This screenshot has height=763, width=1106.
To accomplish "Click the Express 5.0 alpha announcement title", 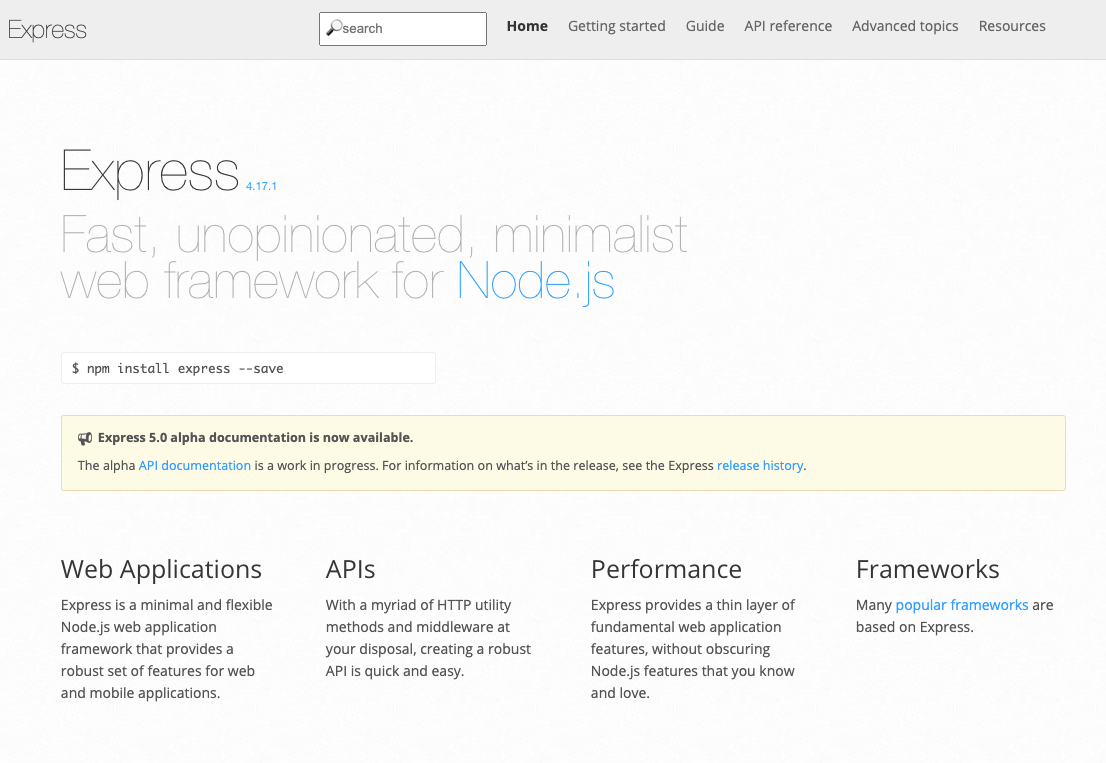I will [x=255, y=437].
